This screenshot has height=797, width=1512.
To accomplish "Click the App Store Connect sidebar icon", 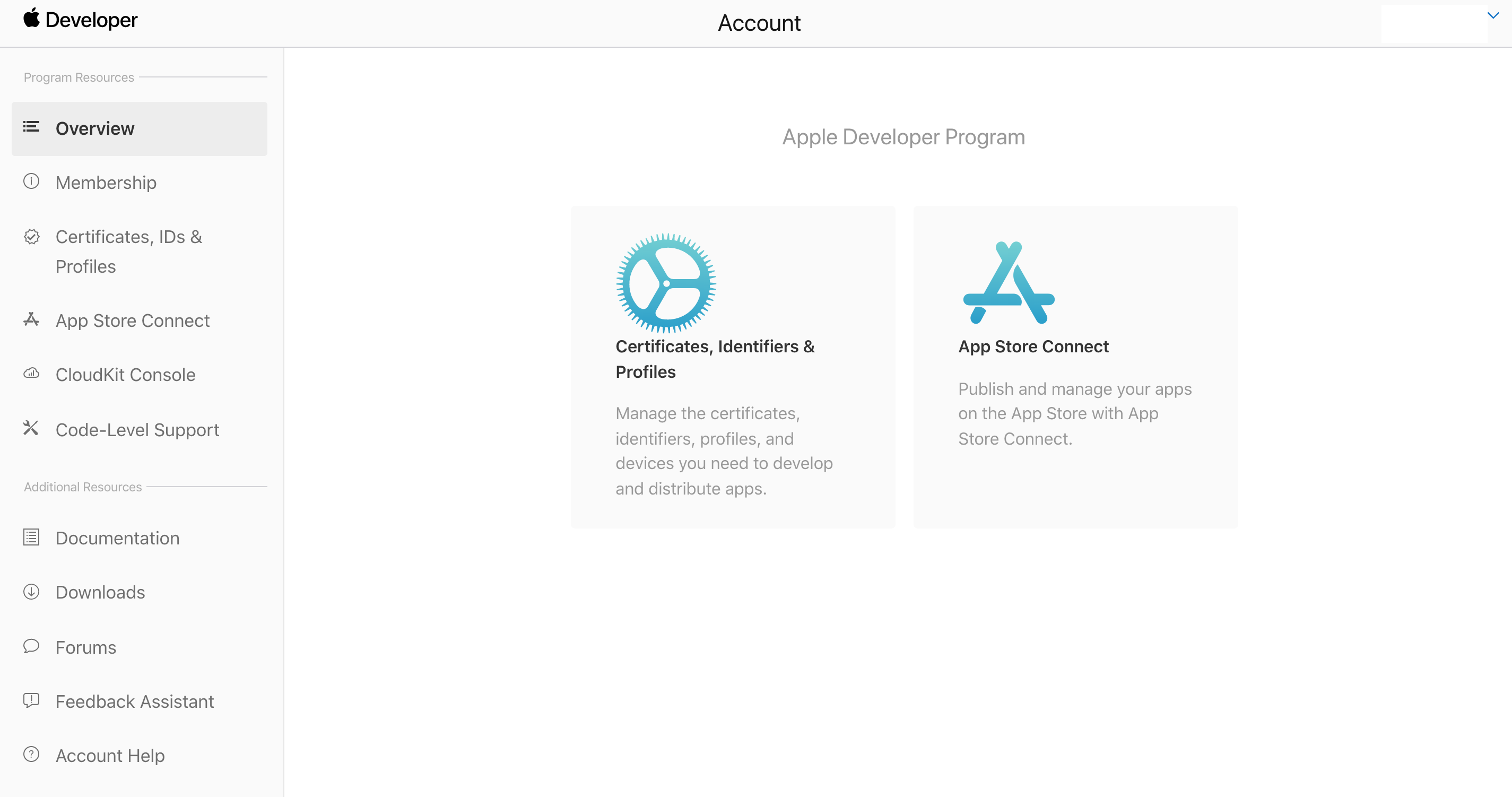I will (31, 319).
